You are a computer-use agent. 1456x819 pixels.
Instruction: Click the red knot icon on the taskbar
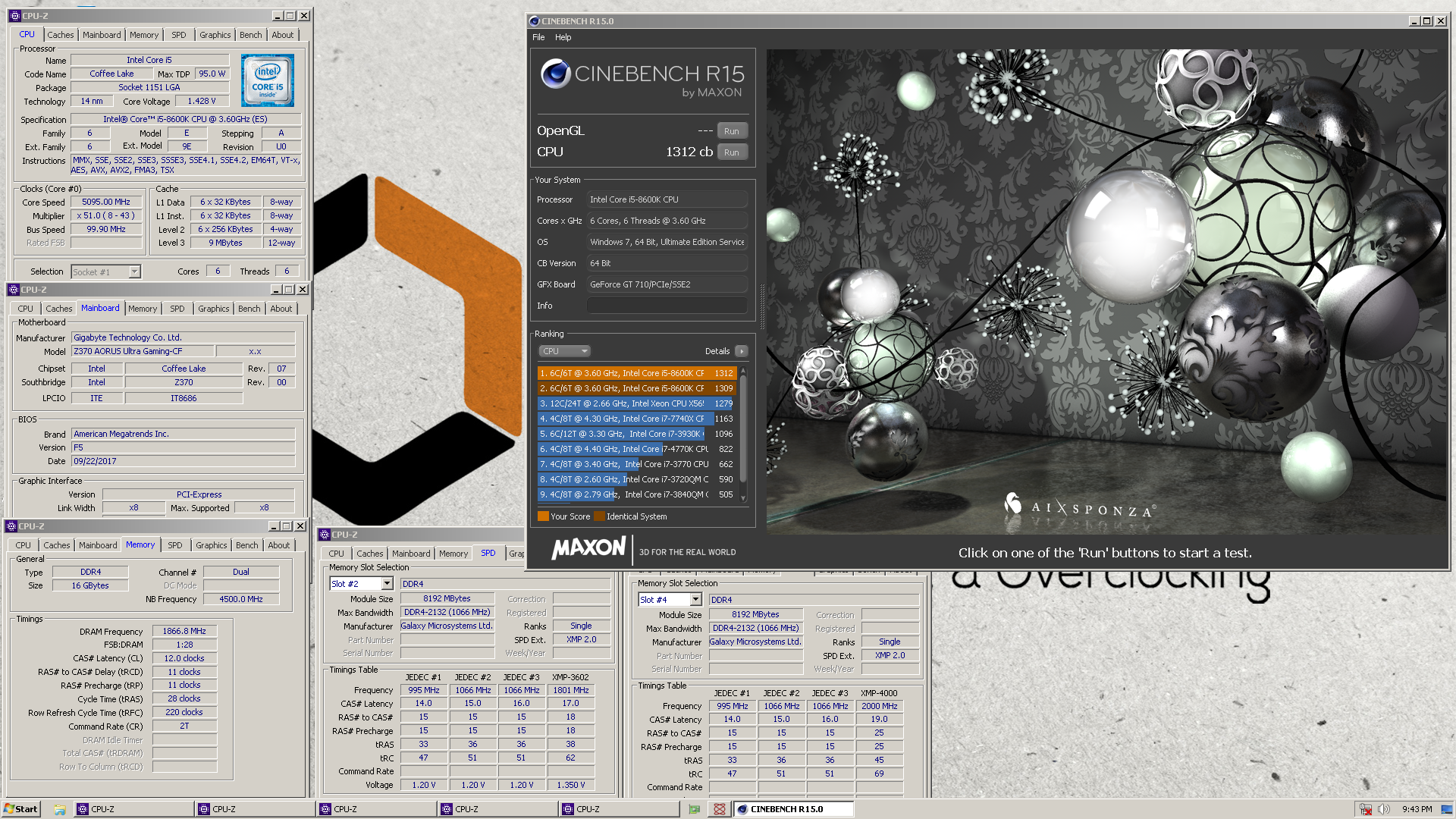(x=720, y=809)
